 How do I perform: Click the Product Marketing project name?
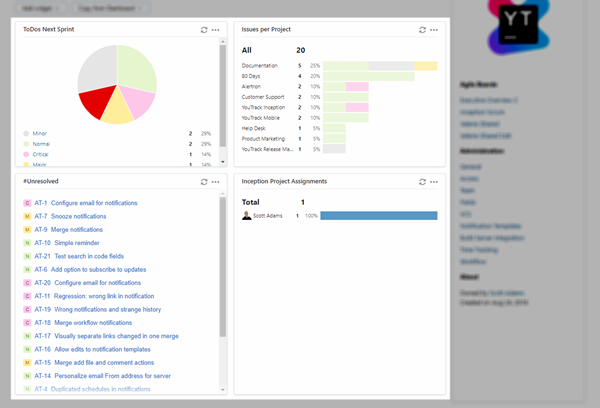tap(263, 139)
